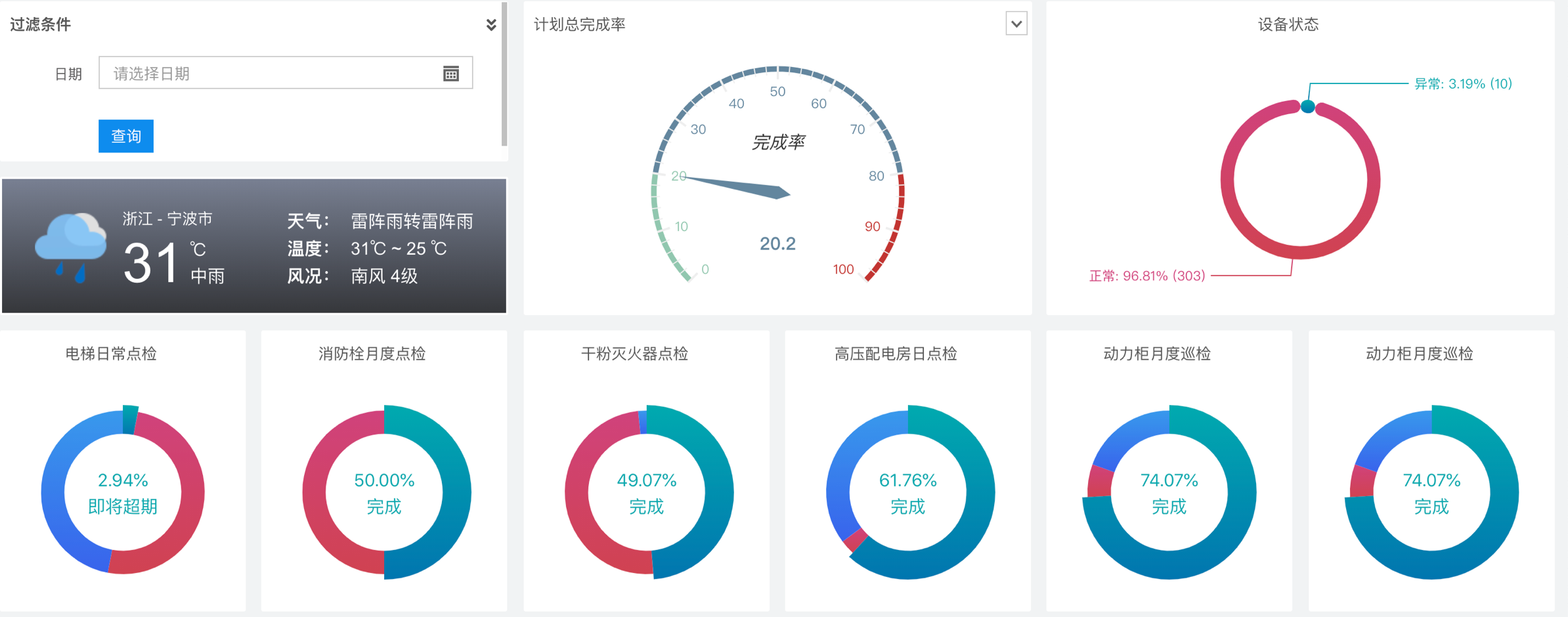Click the 查询 button
Image resolution: width=1568 pixels, height=617 pixels.
click(126, 136)
